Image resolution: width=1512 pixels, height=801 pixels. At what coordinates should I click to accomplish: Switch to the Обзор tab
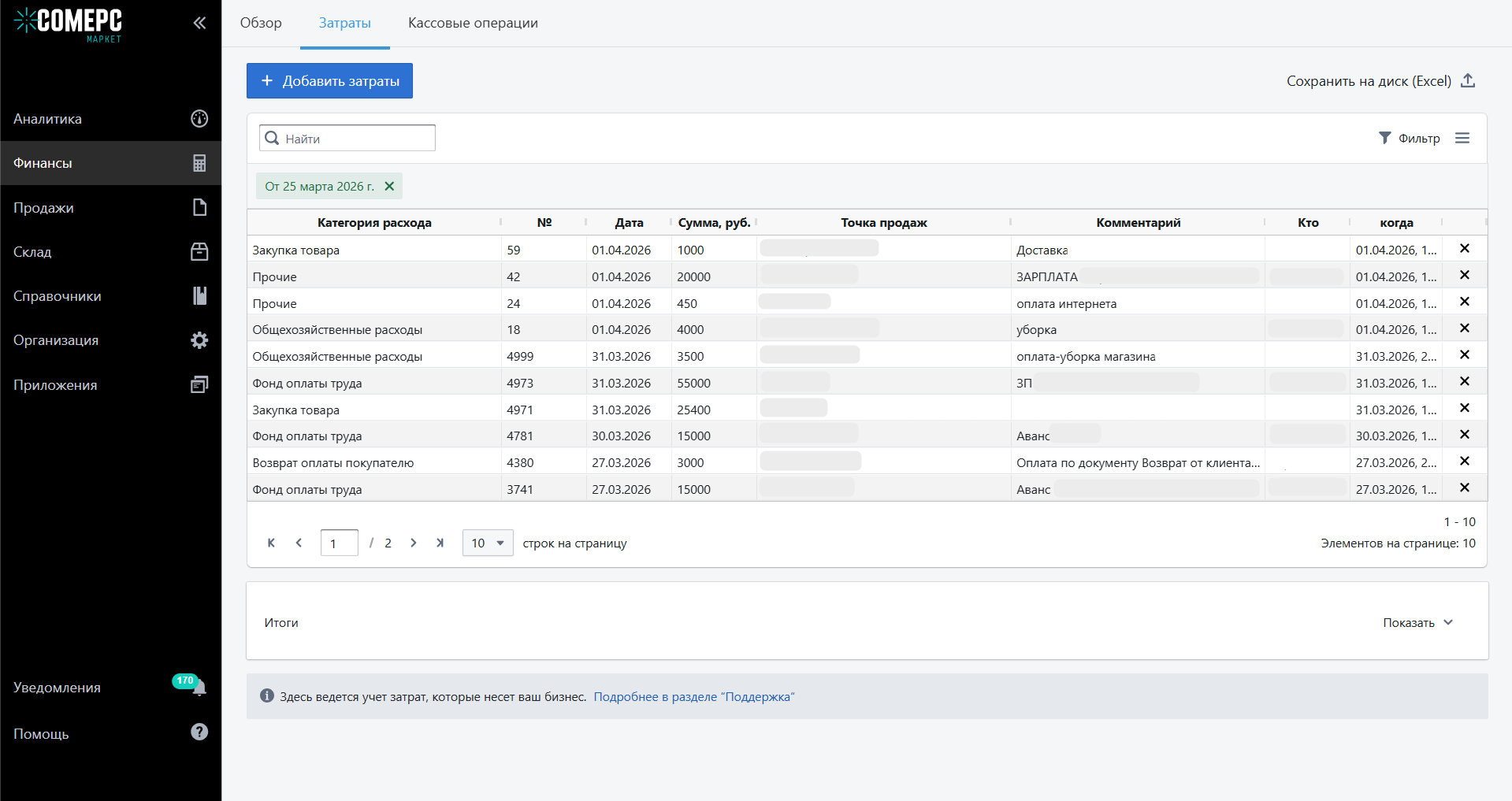point(261,23)
